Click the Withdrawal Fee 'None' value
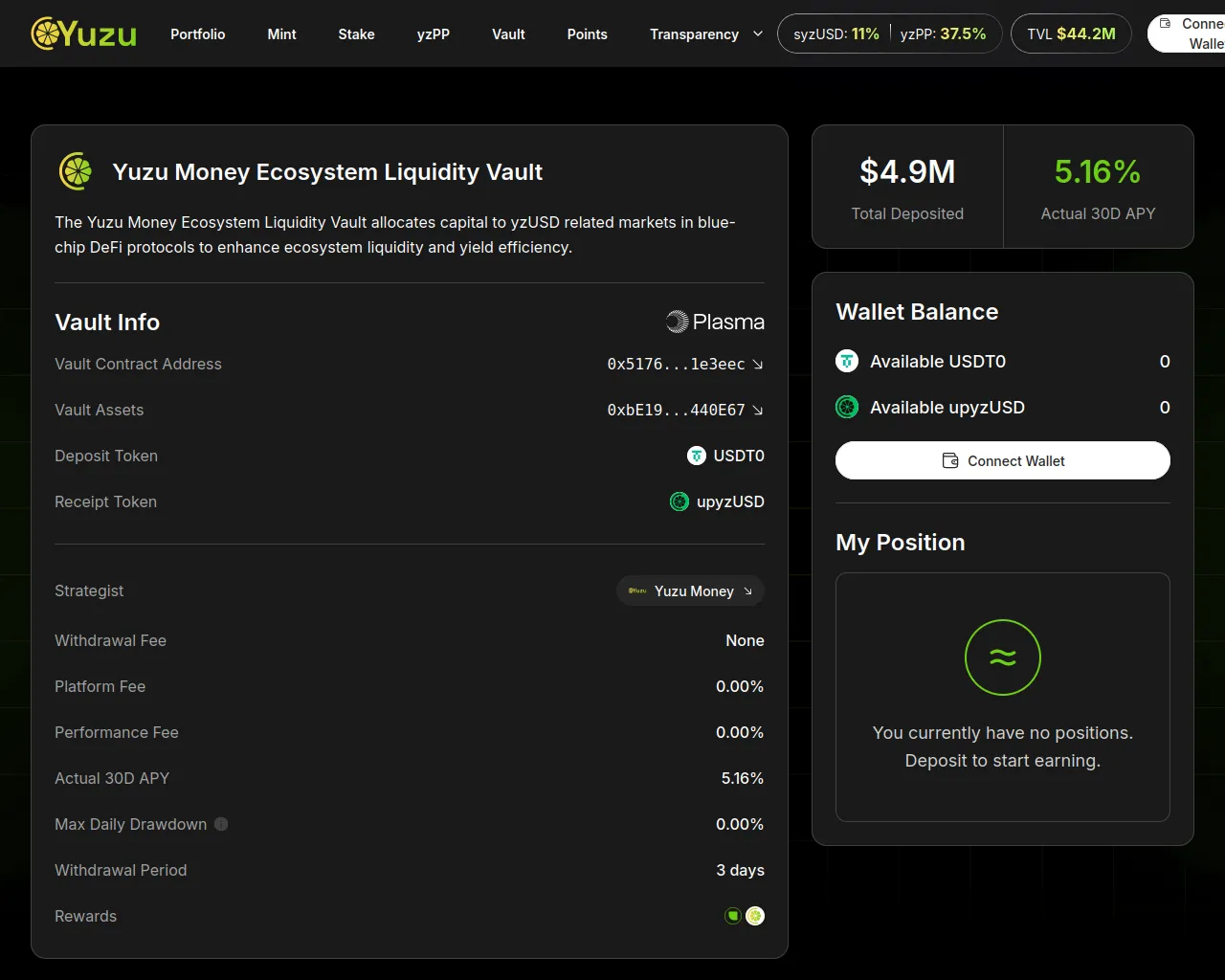Screen dimensions: 1225x980 tap(745, 640)
